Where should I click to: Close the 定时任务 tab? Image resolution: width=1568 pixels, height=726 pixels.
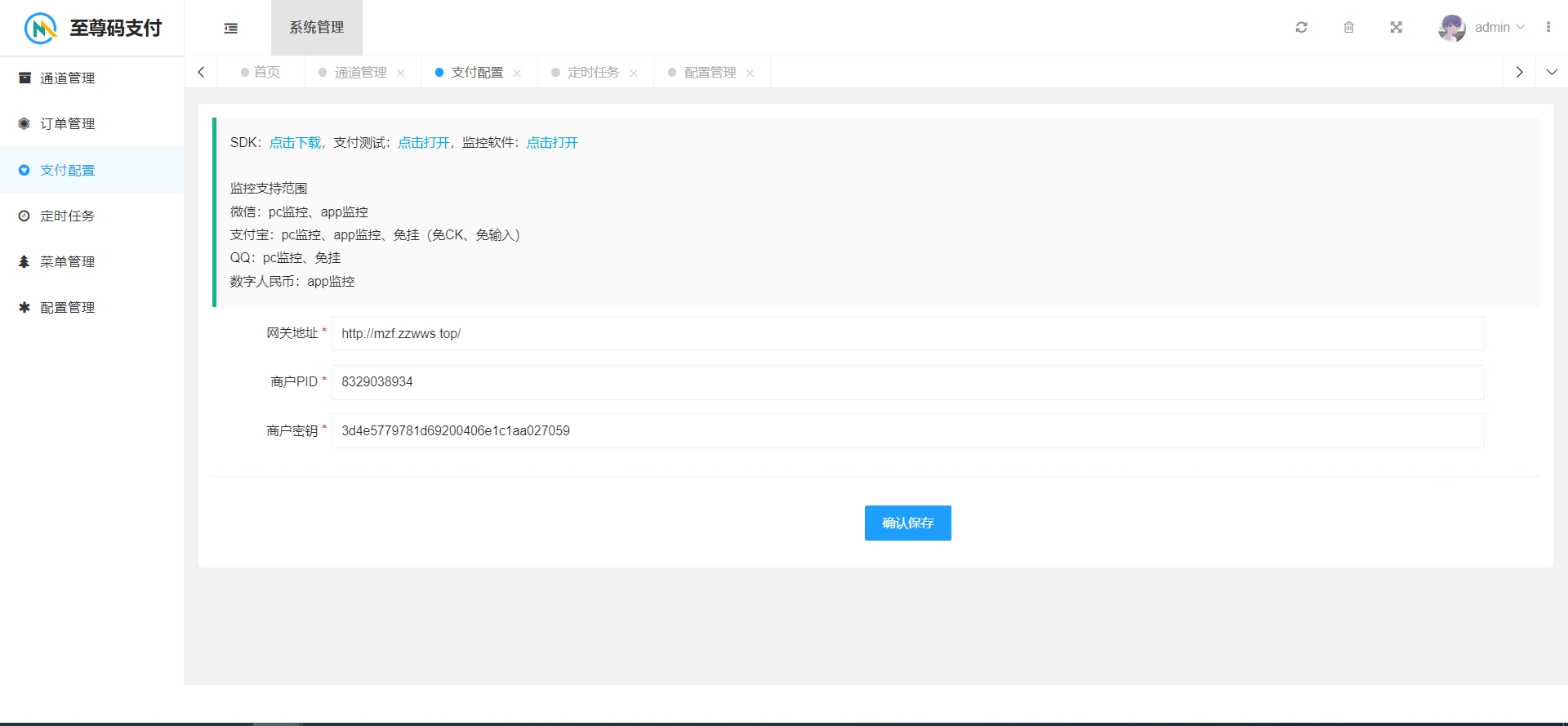tap(634, 73)
